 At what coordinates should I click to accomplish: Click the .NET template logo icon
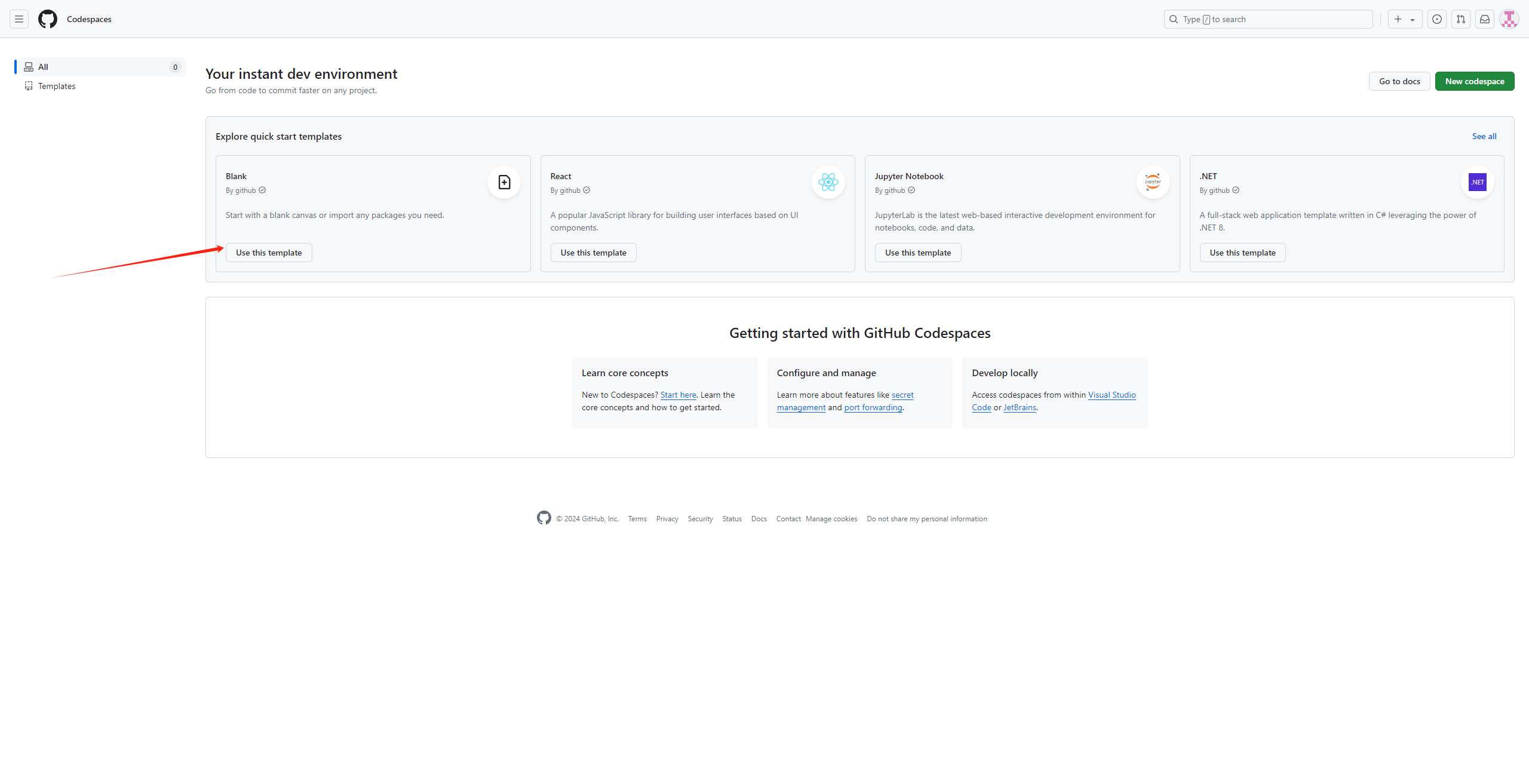[1478, 182]
